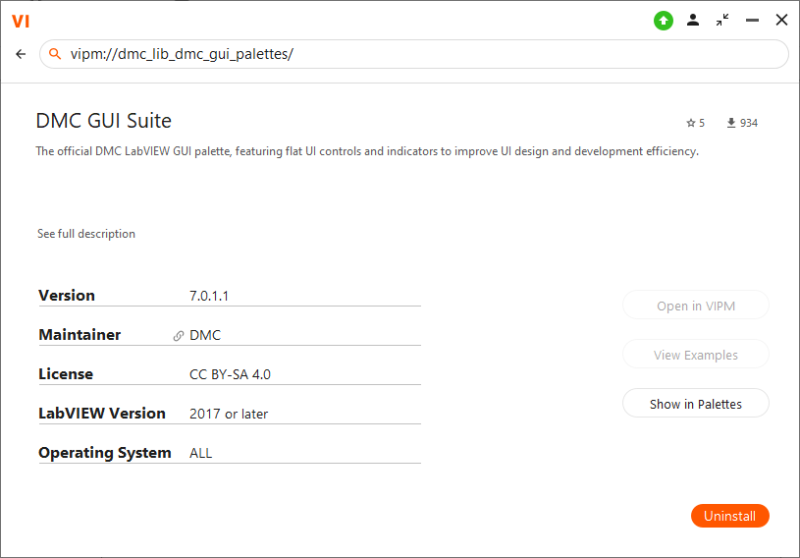Click the green update arrow icon
This screenshot has height=558, width=800.
(x=663, y=20)
